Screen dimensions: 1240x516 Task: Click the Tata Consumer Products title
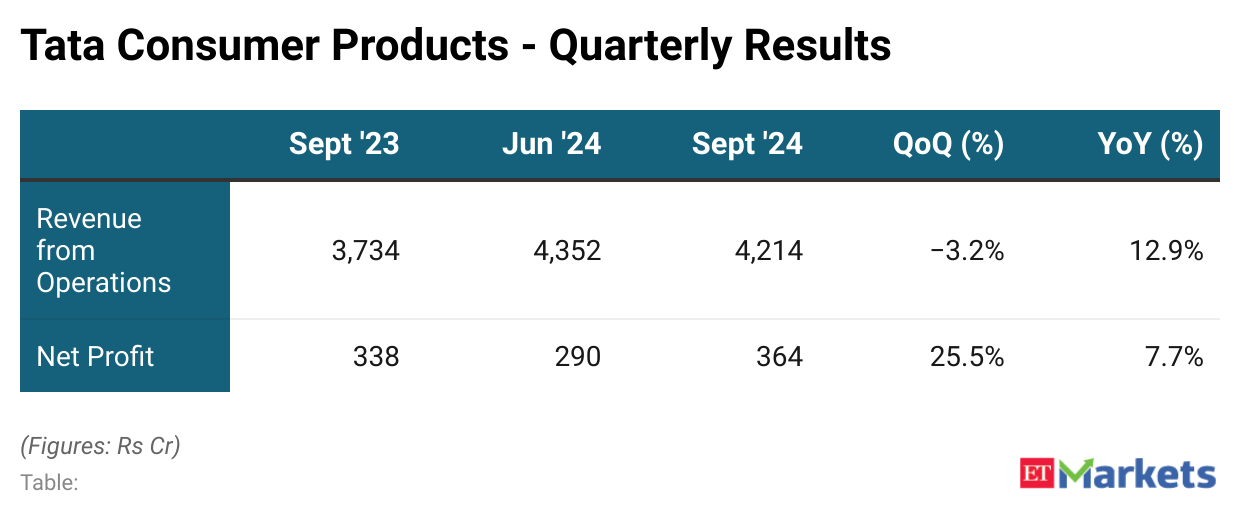tap(455, 46)
